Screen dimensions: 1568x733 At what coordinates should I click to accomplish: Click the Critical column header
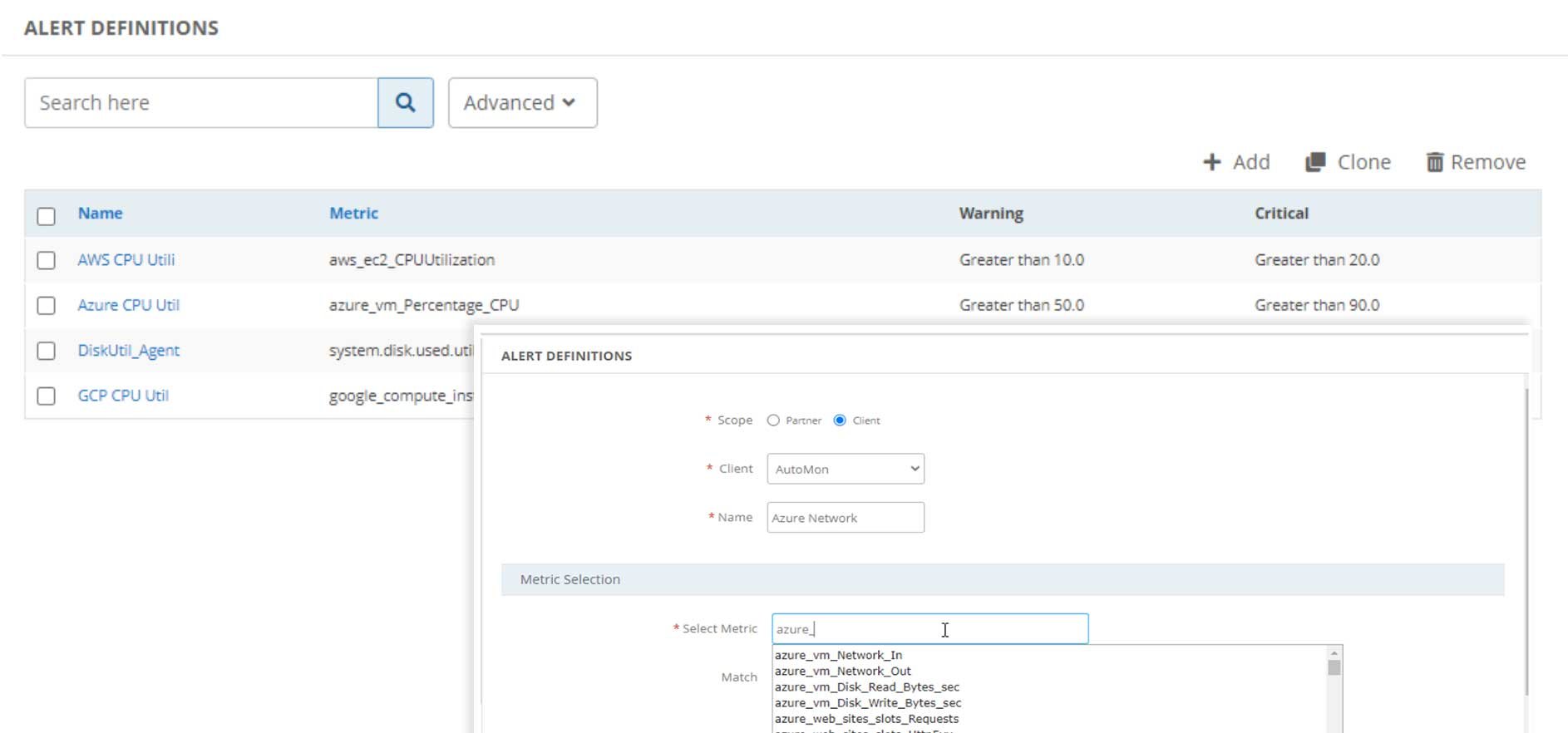pyautogui.click(x=1281, y=213)
